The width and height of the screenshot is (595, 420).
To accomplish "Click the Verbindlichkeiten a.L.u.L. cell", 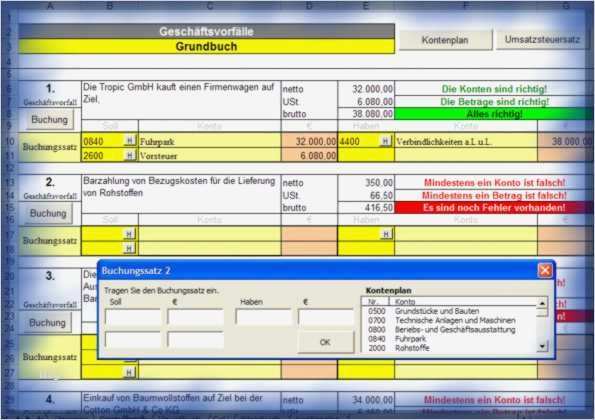I will point(466,141).
